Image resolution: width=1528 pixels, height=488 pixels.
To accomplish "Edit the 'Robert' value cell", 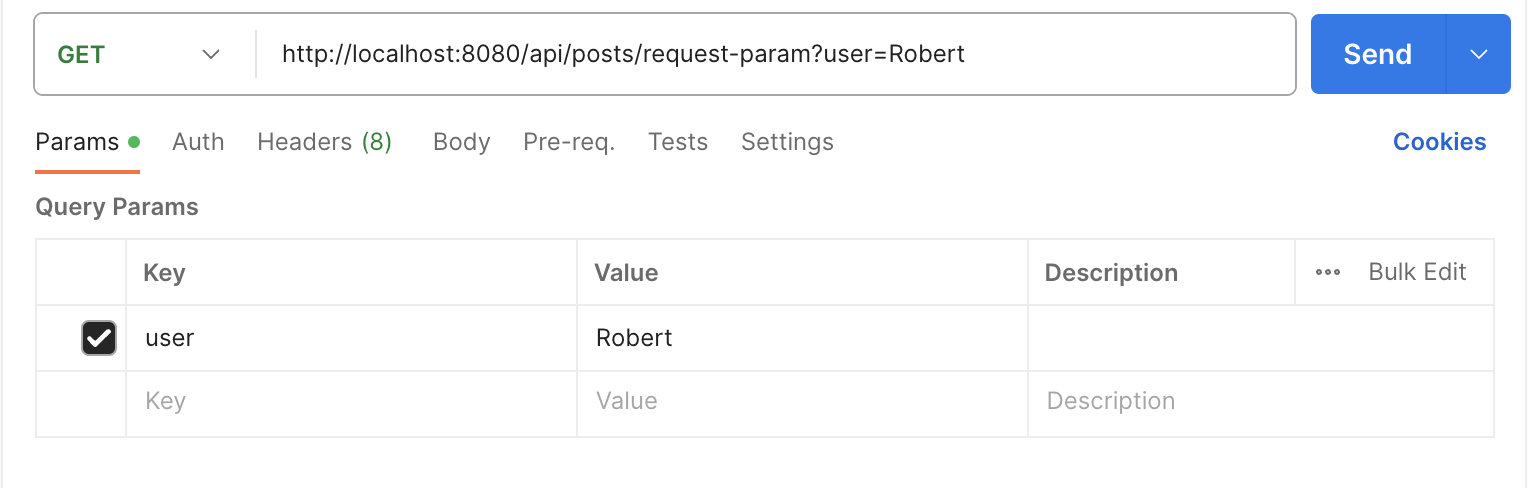I will point(800,338).
